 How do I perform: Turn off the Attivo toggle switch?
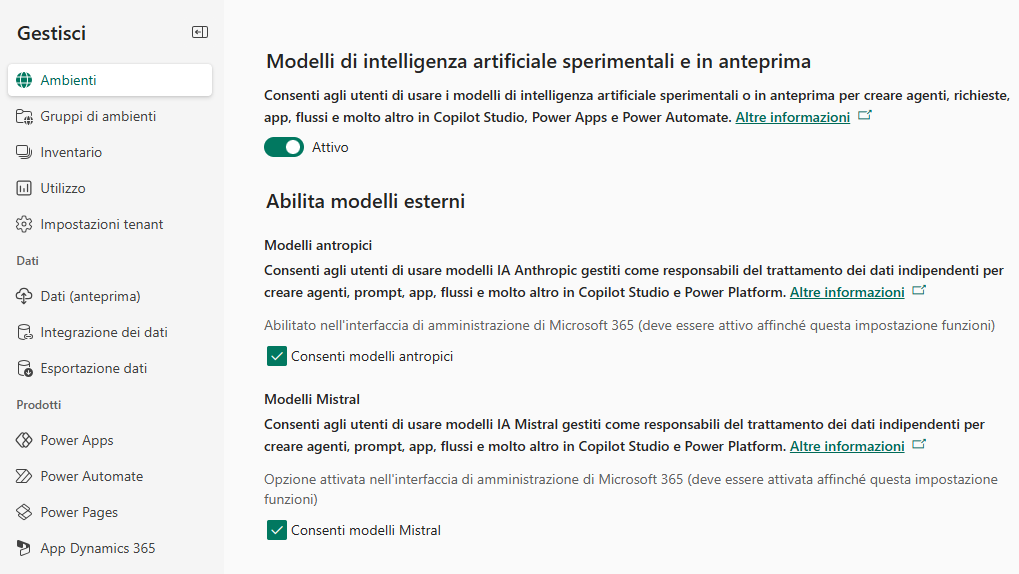(x=284, y=147)
